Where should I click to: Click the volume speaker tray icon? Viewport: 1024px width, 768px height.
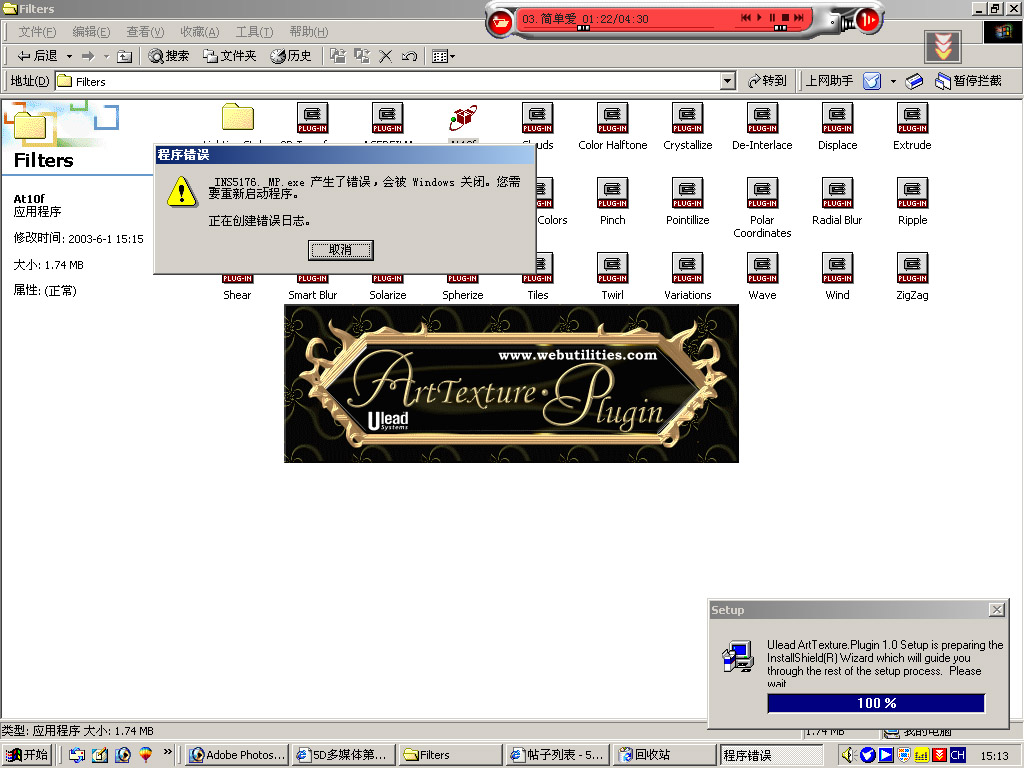coord(848,755)
